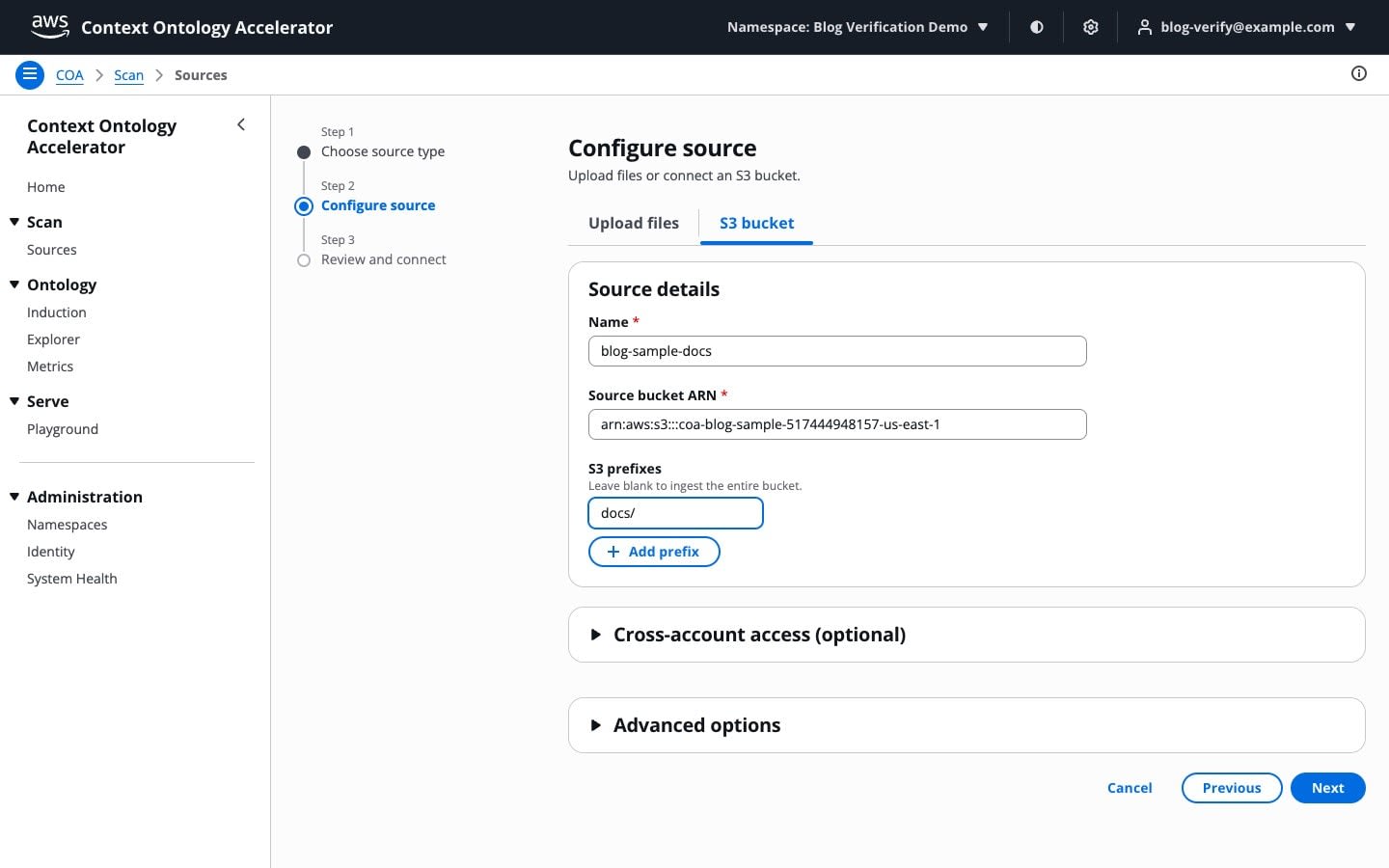The height and width of the screenshot is (868, 1389).
Task: Switch to the Upload files tab
Action: pyautogui.click(x=634, y=223)
